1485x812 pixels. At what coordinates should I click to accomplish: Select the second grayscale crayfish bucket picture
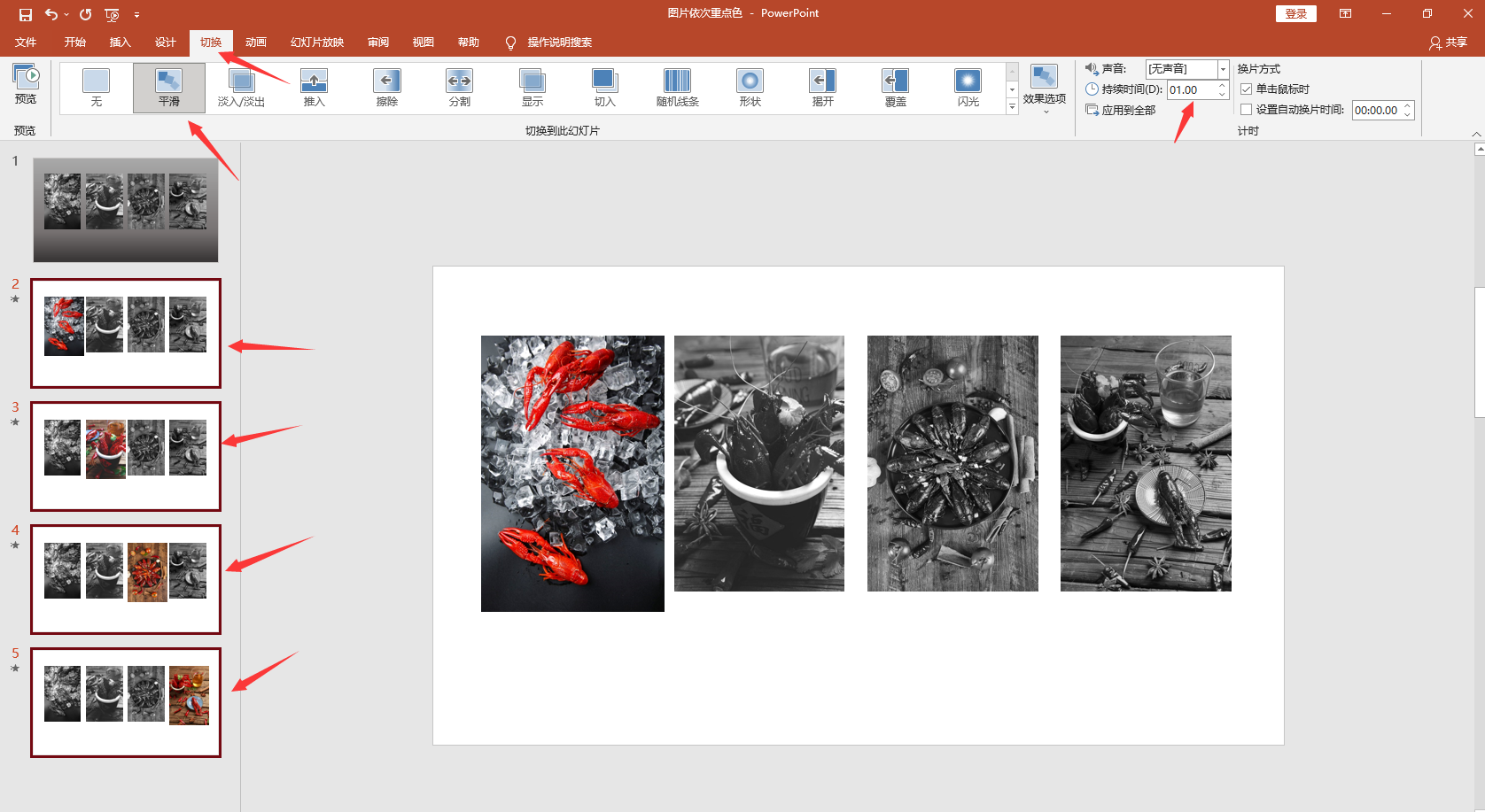[759, 463]
